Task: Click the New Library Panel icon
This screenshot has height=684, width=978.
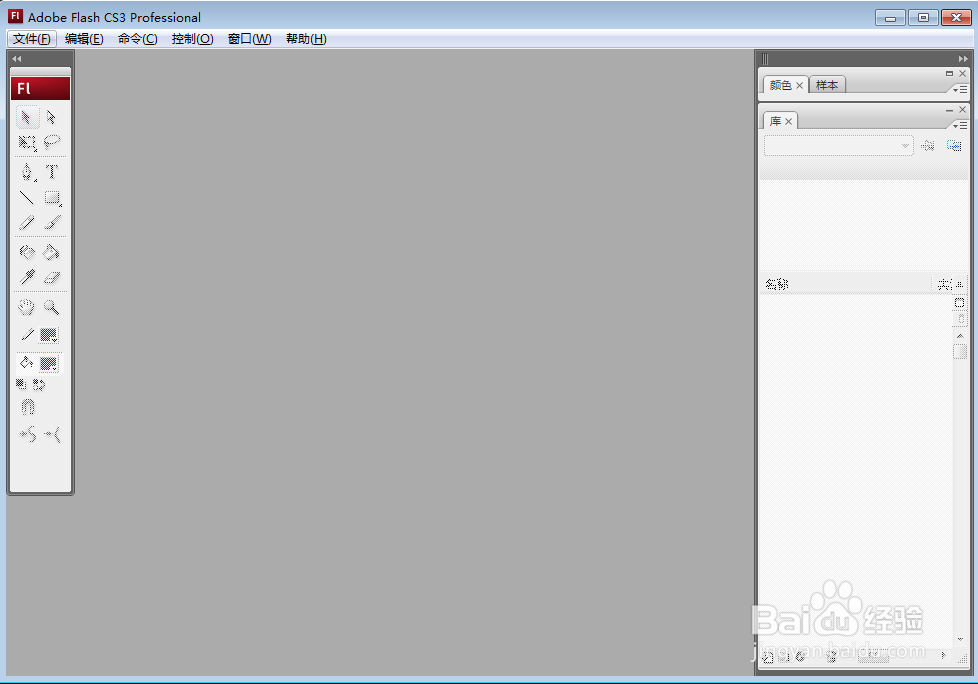Action: (954, 146)
